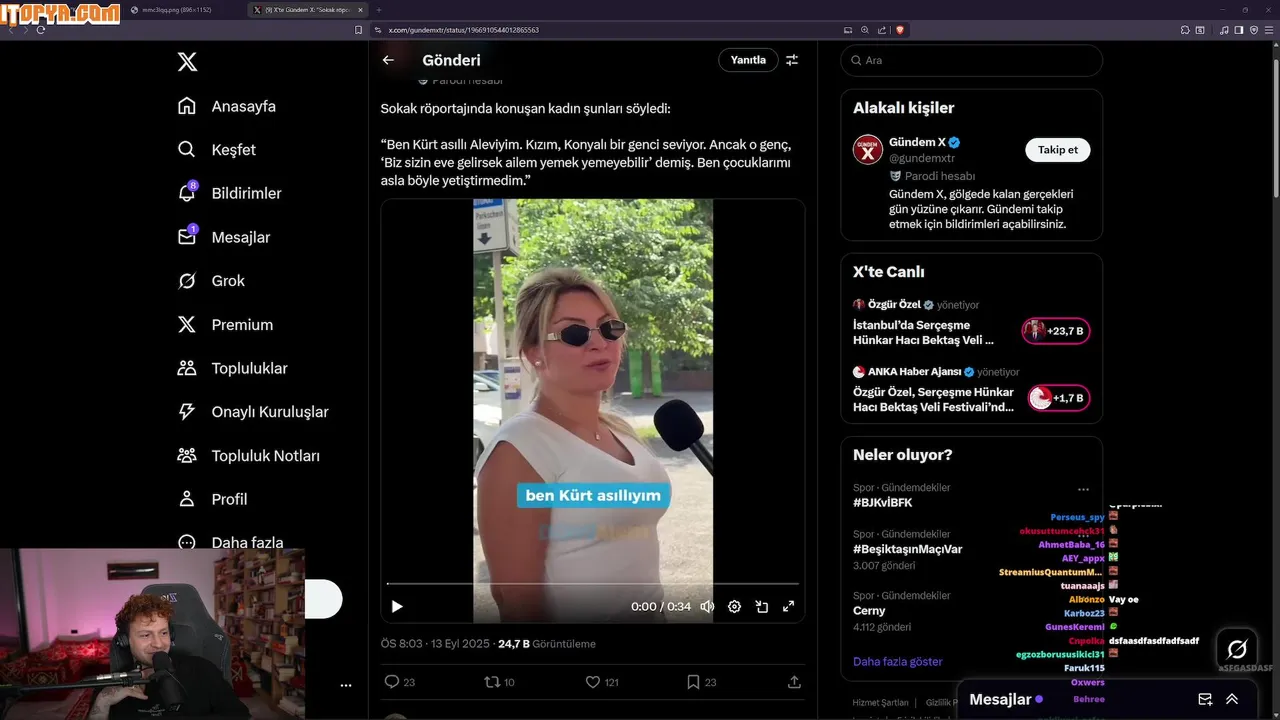Bookmark the post using bookmark icon
This screenshot has width=1280, height=720.
[x=693, y=682]
